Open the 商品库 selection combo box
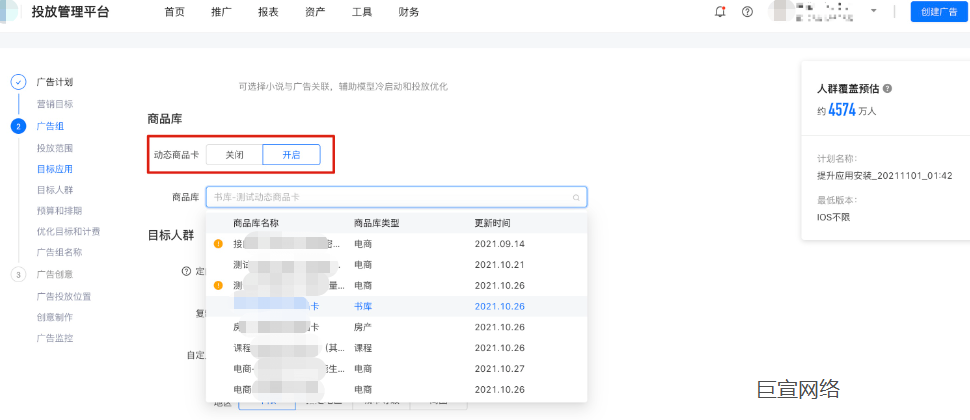This screenshot has height=420, width=970. [x=397, y=197]
